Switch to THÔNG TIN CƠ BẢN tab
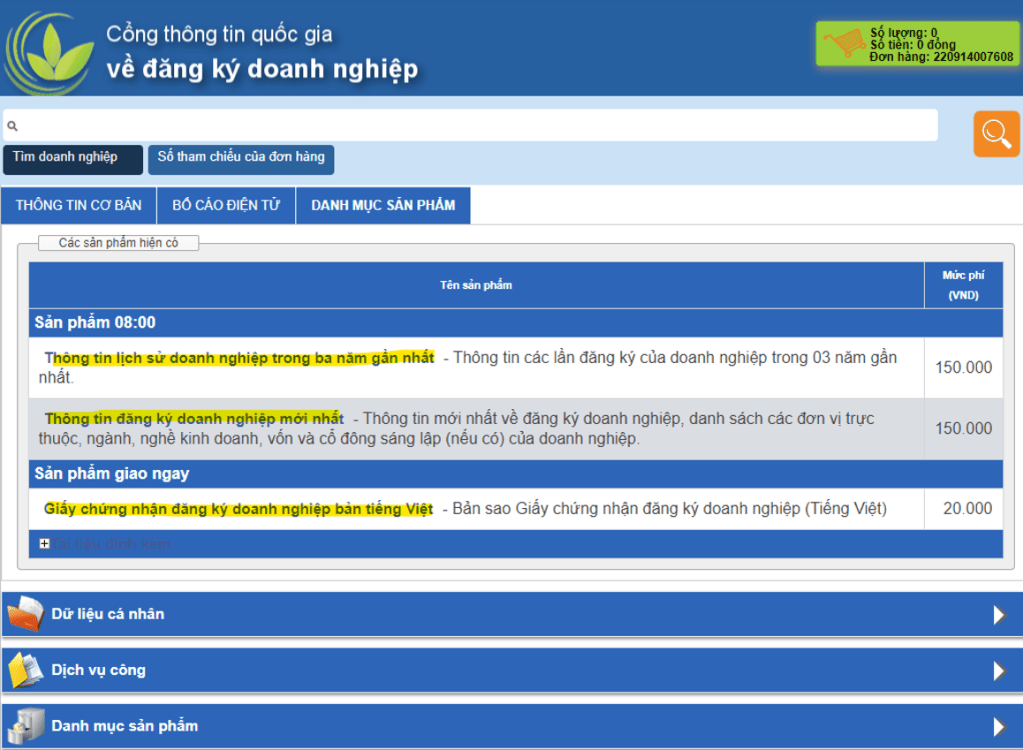The height and width of the screenshot is (750, 1023). [79, 205]
